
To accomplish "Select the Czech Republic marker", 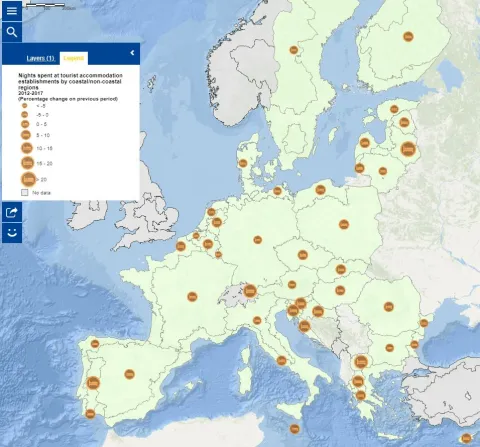I will point(303,255).
